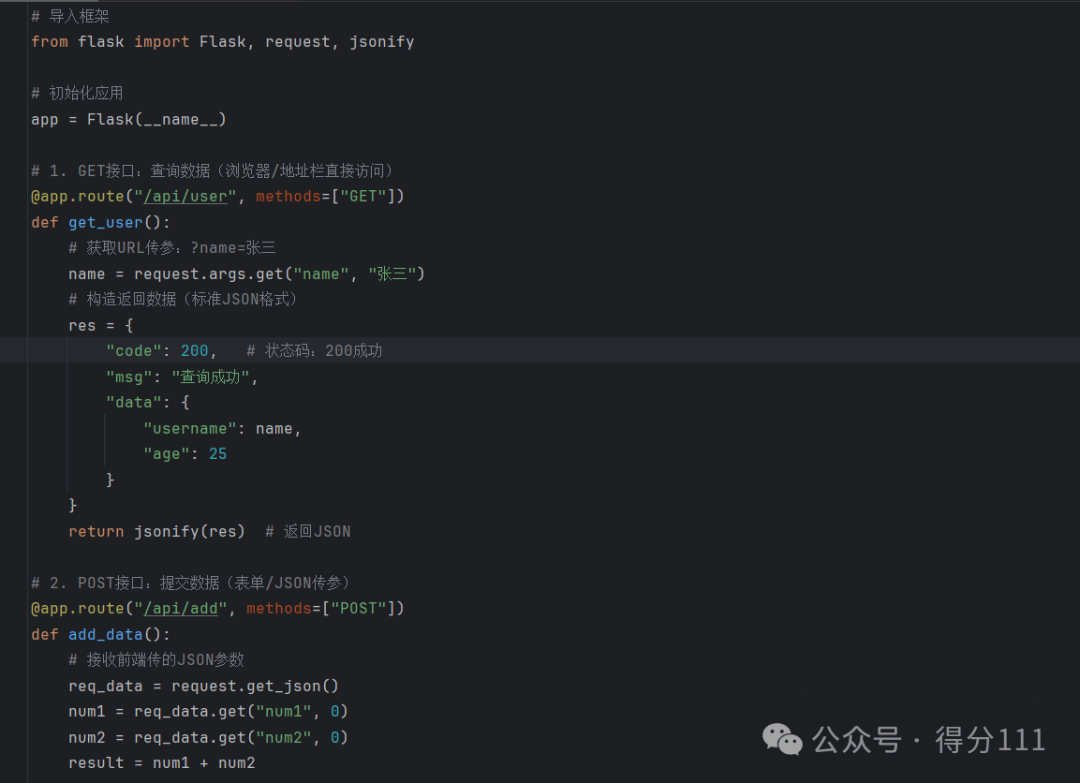Click "__name__" inside the Flask() call
The height and width of the screenshot is (783, 1080).
tap(180, 120)
